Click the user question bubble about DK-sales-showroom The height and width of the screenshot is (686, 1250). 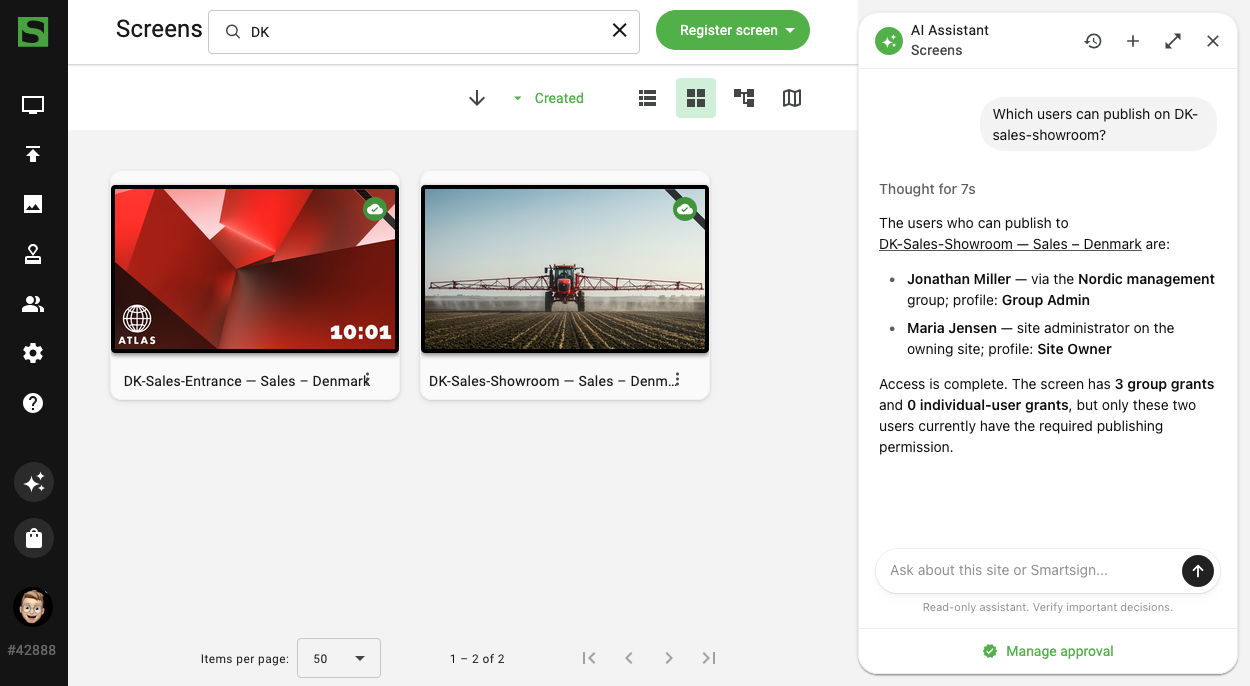1098,125
